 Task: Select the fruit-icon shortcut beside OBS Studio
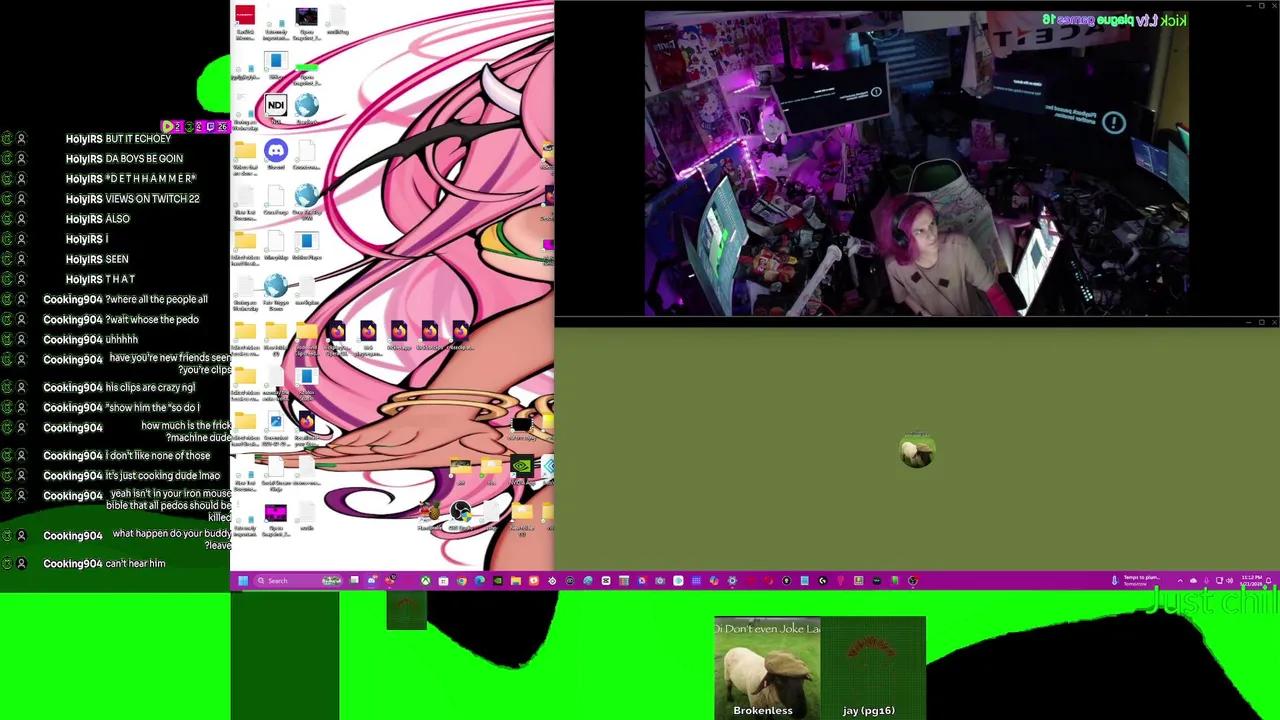[429, 516]
